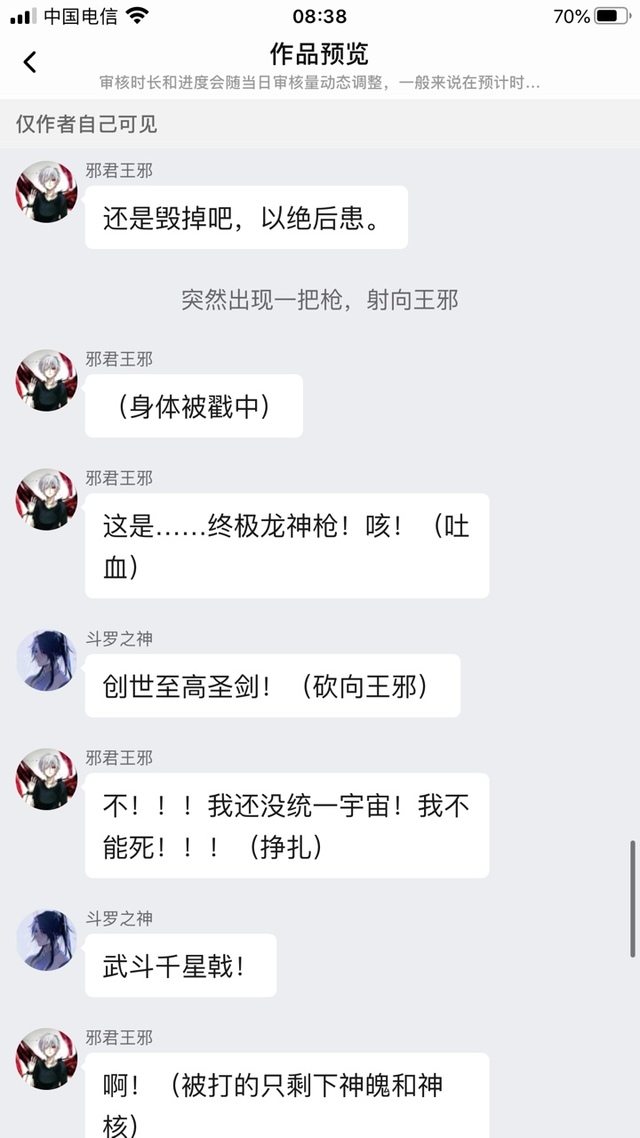640x1138 pixels.
Task: Tap the battery icon in status bar
Action: tap(612, 16)
